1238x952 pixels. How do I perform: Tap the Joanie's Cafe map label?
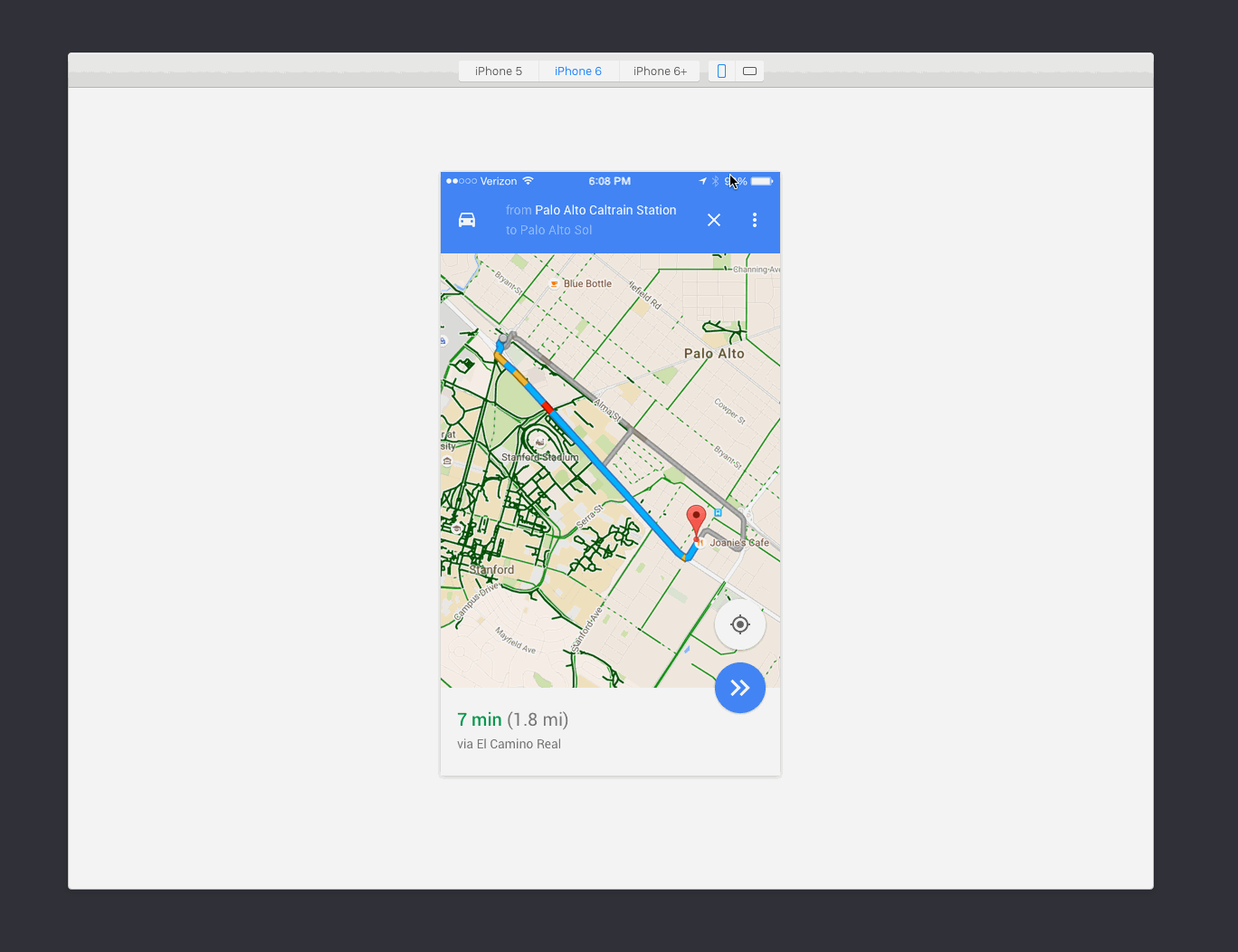click(x=739, y=543)
